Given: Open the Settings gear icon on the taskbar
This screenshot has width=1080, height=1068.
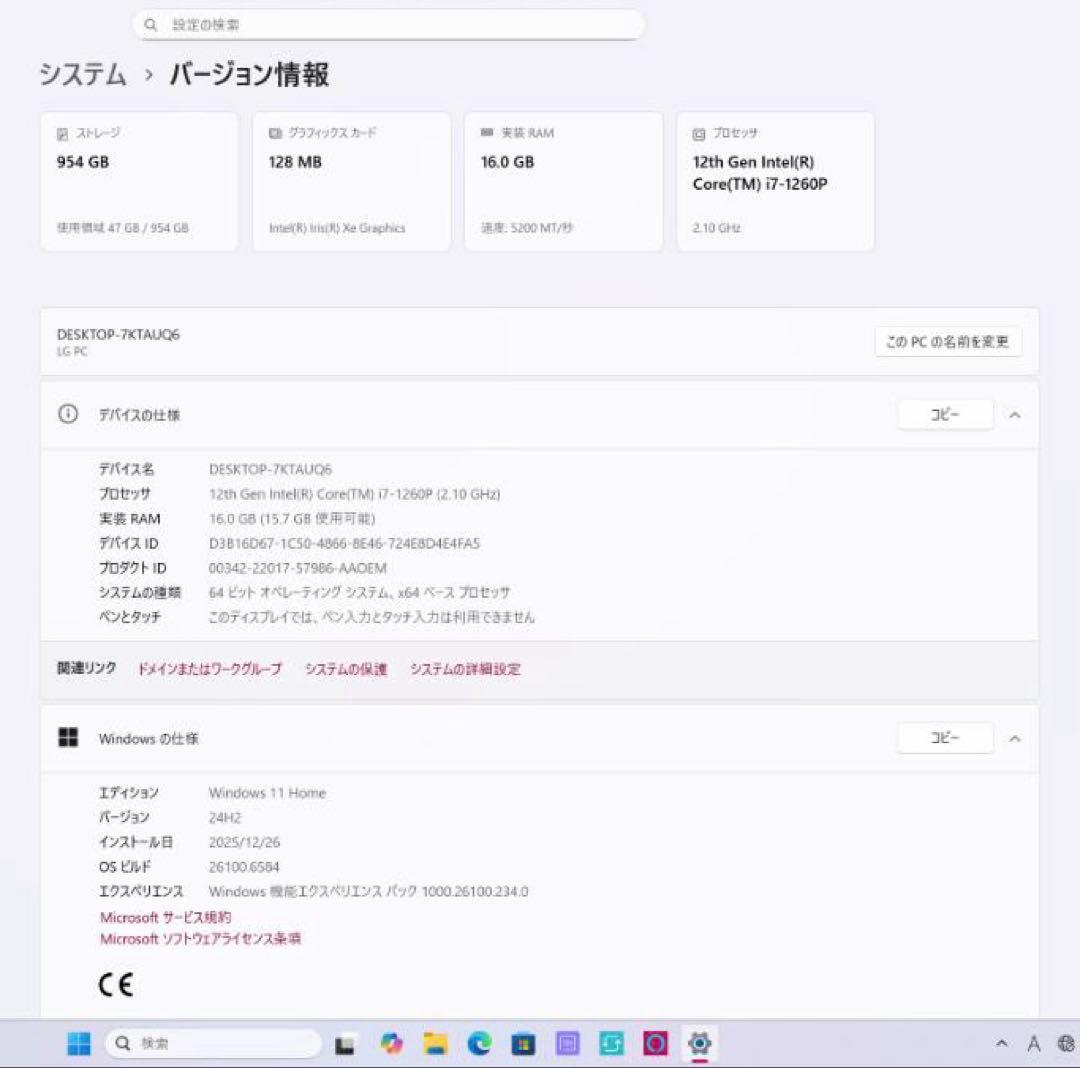Looking at the screenshot, I should 698,1043.
